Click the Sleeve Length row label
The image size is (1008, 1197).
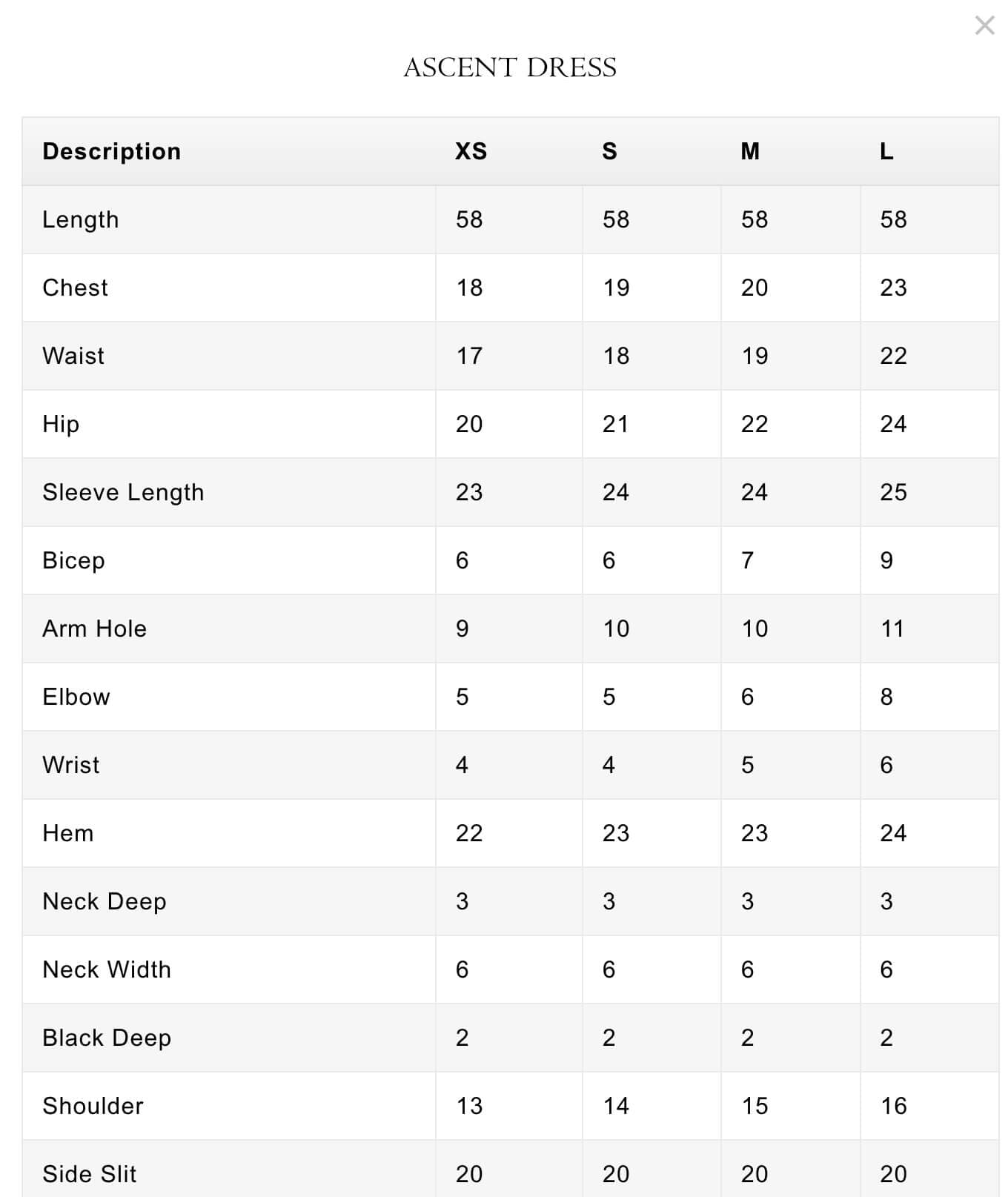123,492
